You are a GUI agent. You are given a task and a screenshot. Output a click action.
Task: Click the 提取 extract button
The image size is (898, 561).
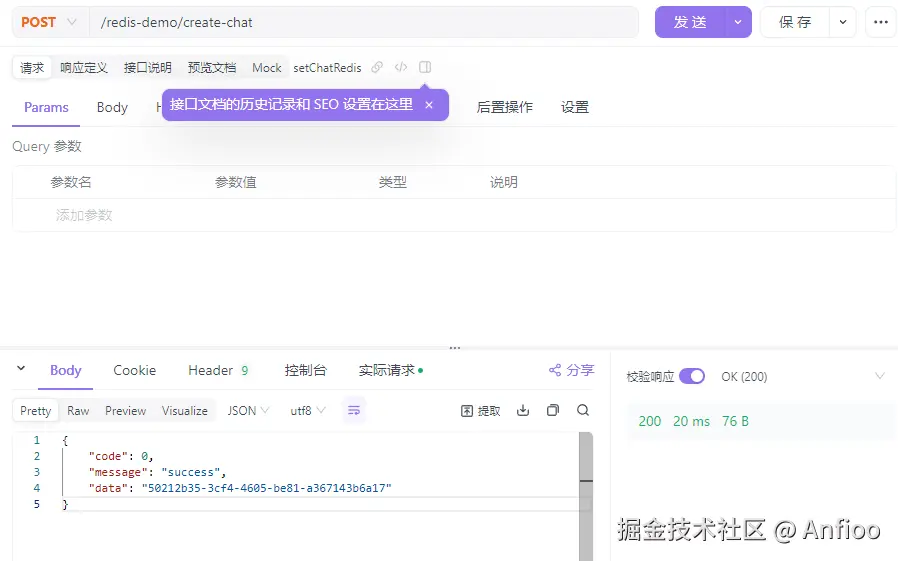(x=480, y=411)
